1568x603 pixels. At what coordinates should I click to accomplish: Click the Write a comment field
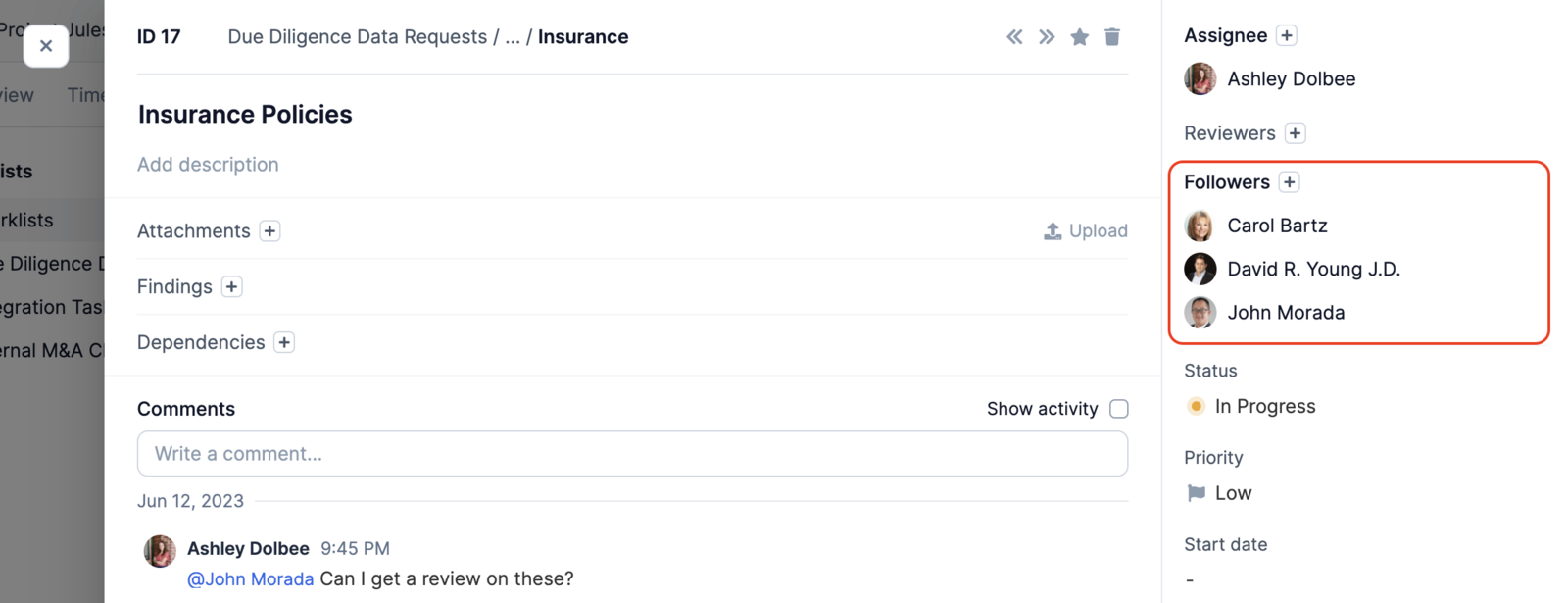tap(632, 454)
